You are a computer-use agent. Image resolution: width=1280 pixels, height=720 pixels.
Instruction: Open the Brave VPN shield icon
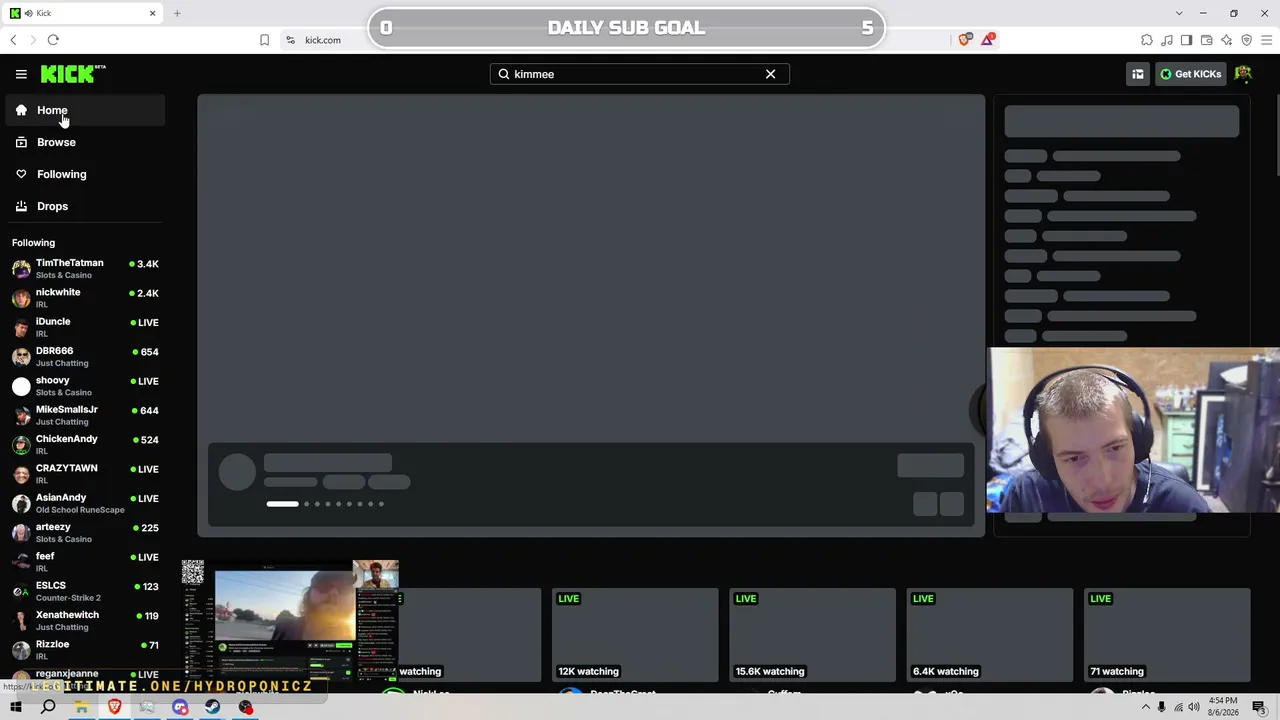pos(1247,40)
